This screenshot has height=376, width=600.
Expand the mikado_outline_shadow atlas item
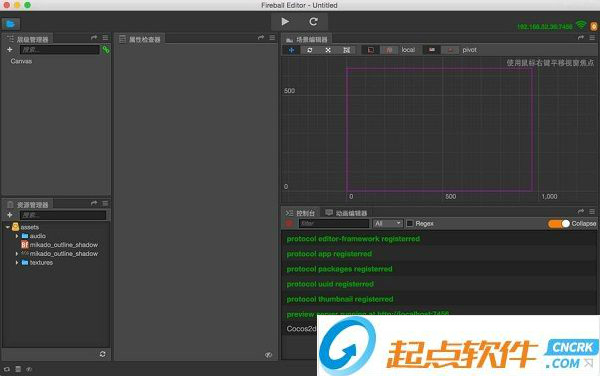(17, 254)
